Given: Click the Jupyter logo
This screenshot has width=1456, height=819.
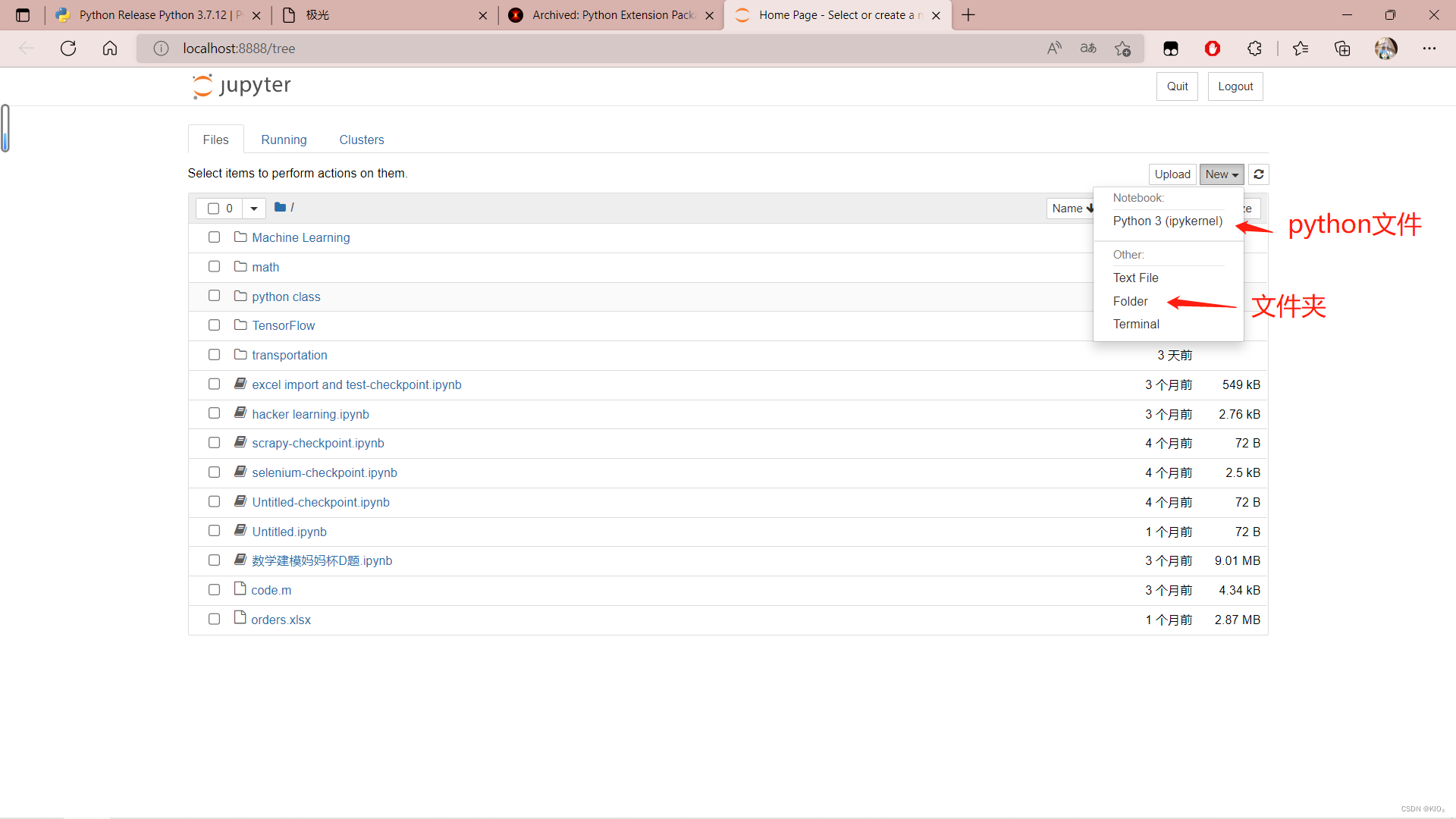Looking at the screenshot, I should click(x=241, y=86).
